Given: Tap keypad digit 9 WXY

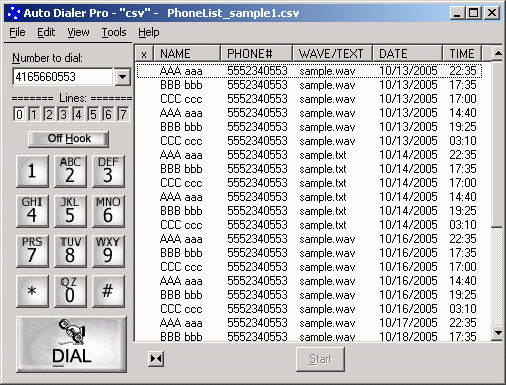Looking at the screenshot, I should [x=108, y=251].
